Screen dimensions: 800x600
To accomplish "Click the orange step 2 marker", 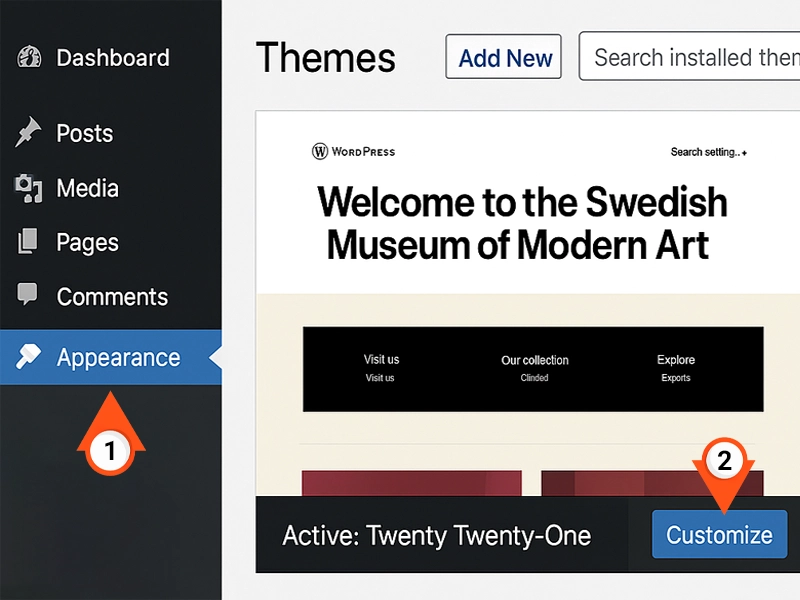I will pyautogui.click(x=725, y=461).
